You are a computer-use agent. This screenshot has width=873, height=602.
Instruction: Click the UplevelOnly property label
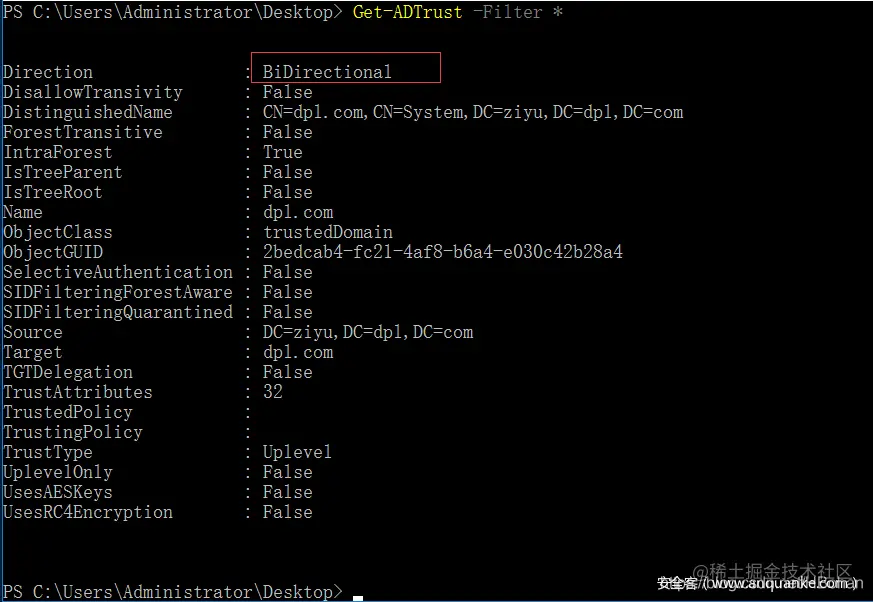(58, 472)
